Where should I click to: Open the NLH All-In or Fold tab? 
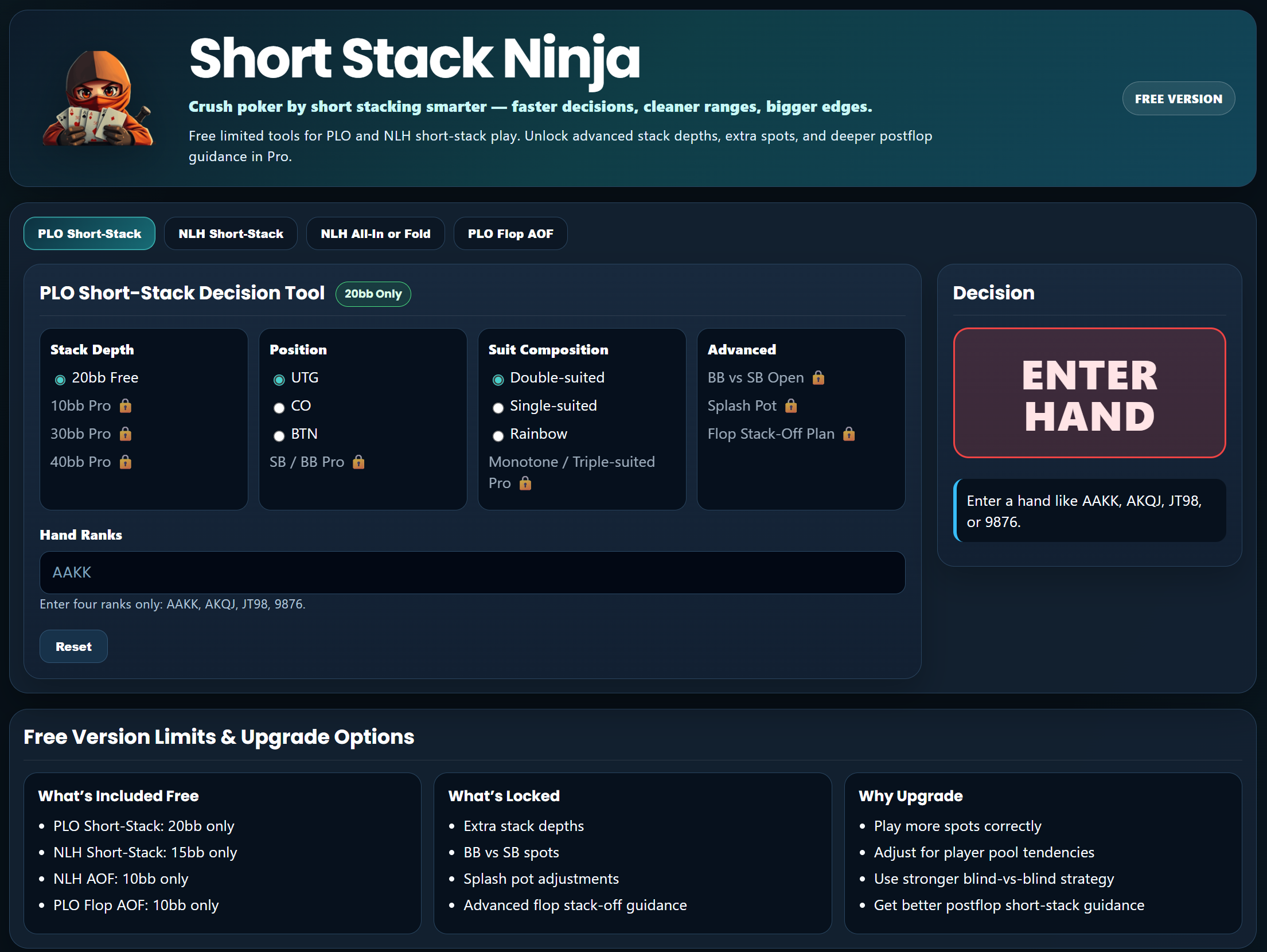pos(375,233)
